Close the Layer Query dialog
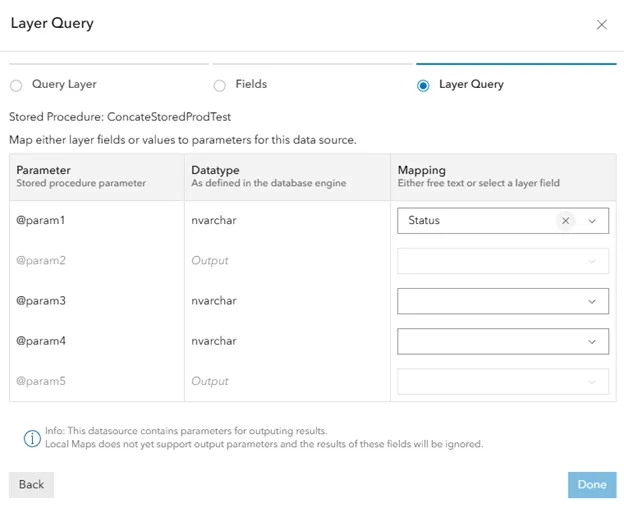 601,25
